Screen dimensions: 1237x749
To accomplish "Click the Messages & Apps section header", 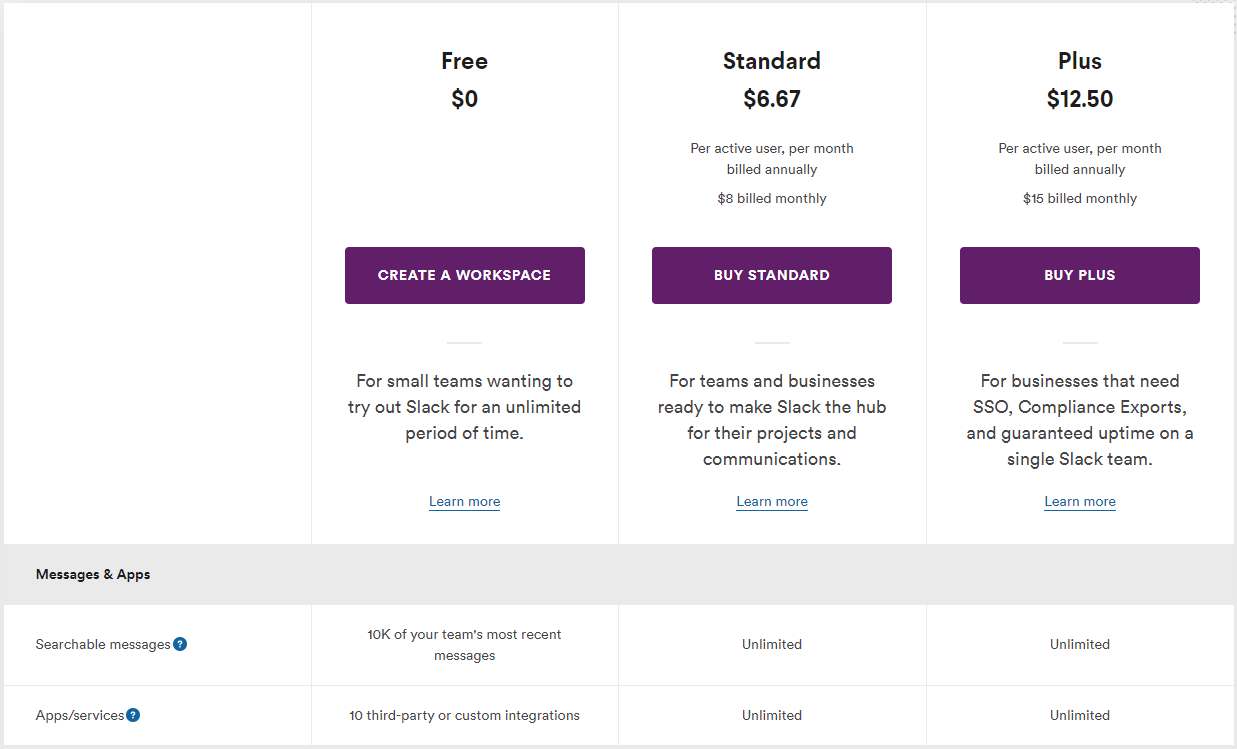I will [x=93, y=574].
